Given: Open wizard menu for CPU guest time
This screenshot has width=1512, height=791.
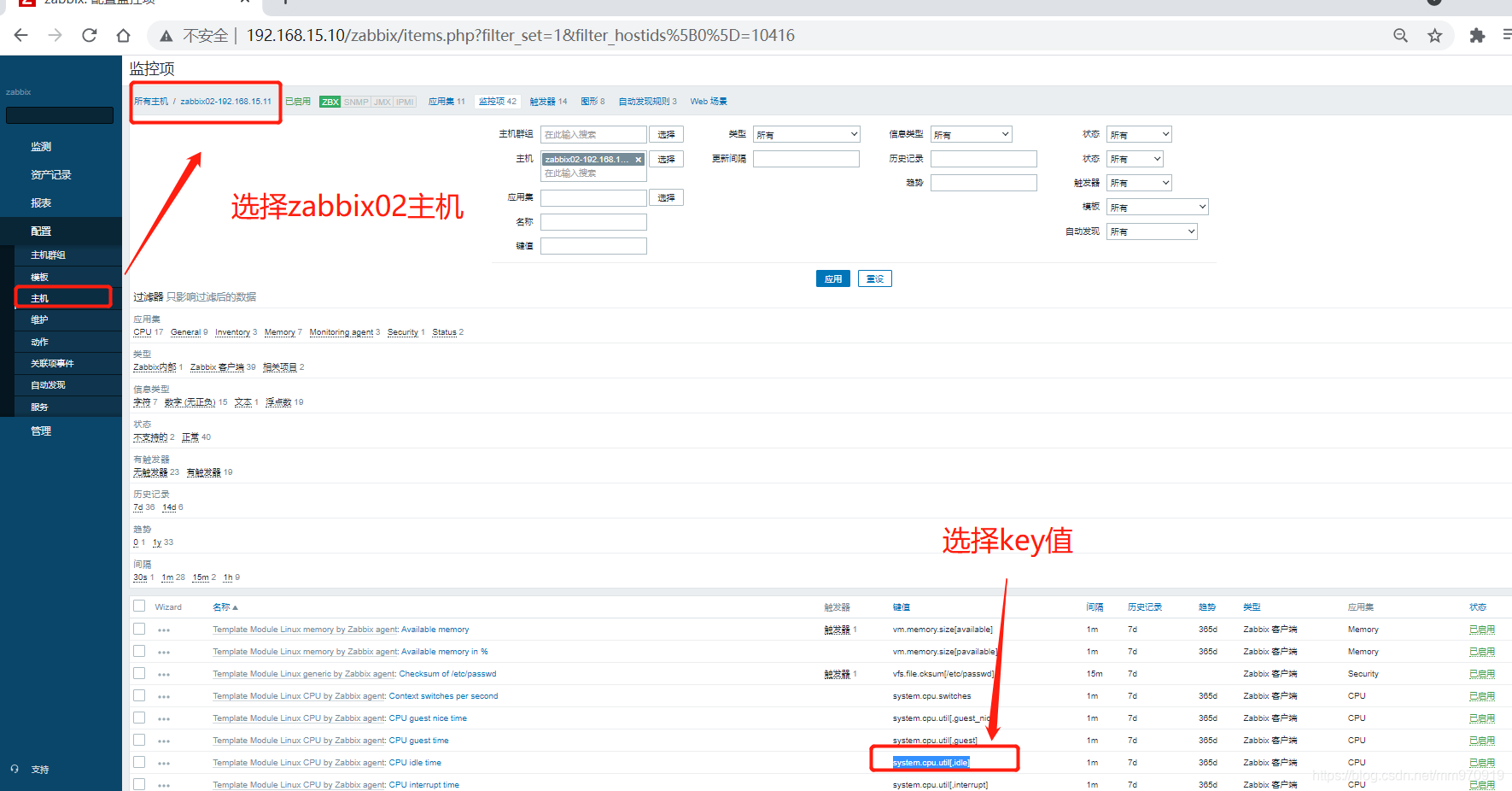Looking at the screenshot, I should pyautogui.click(x=164, y=741).
